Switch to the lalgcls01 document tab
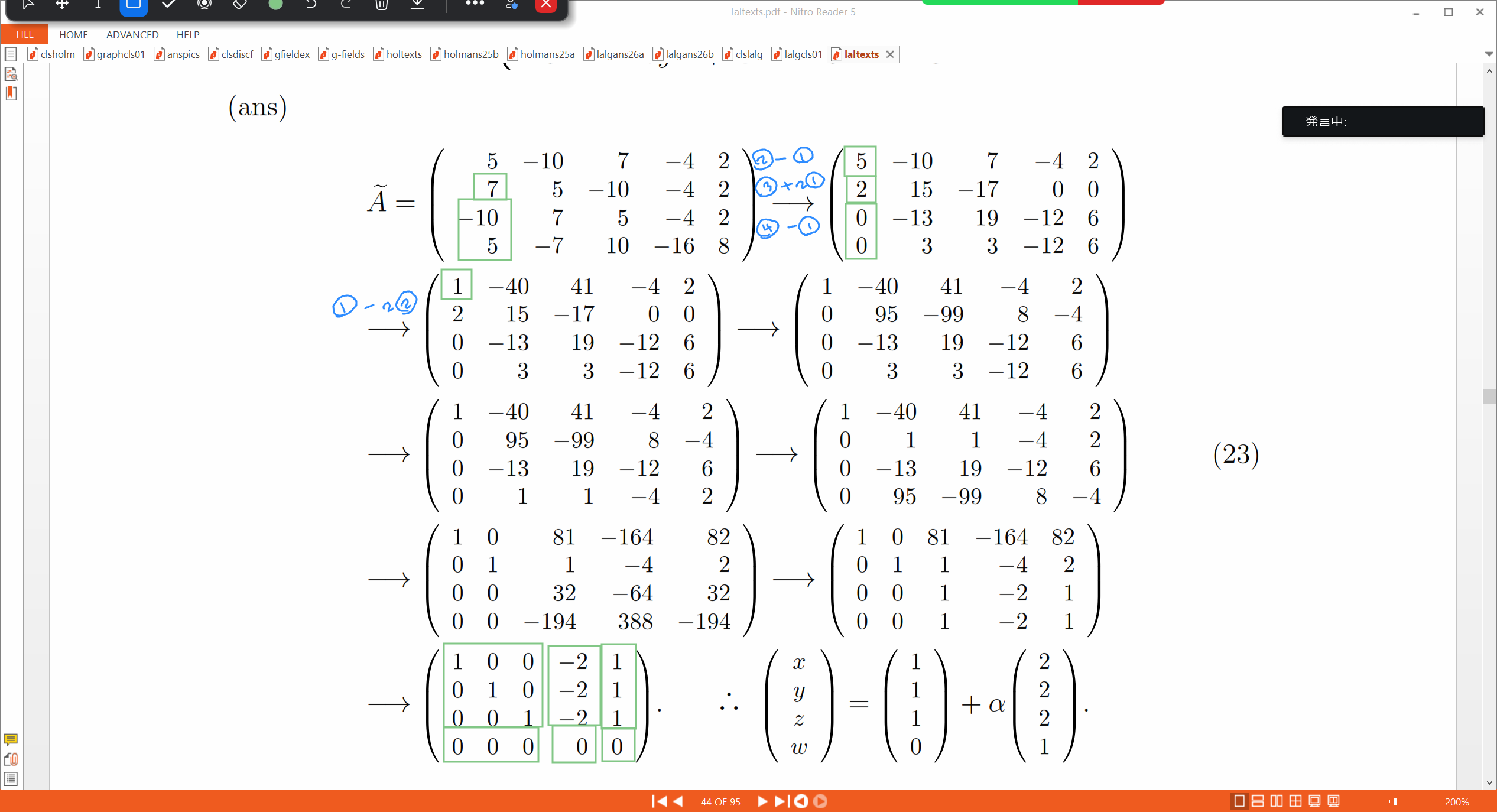1497x812 pixels. [798, 54]
